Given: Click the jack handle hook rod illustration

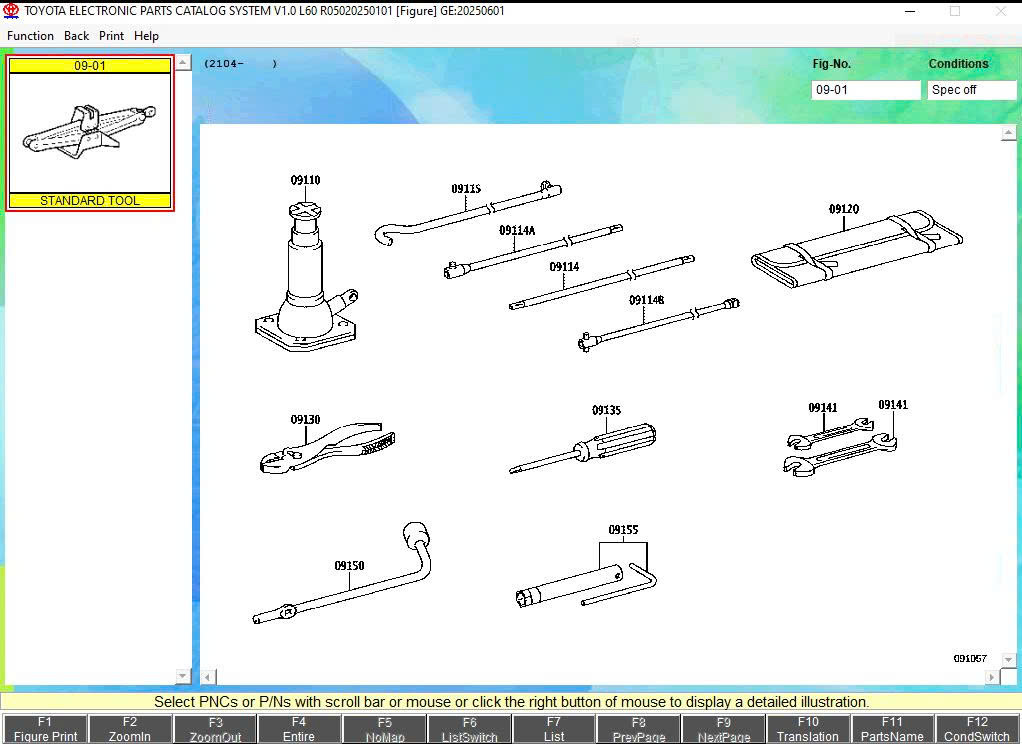Looking at the screenshot, I should pos(467,215).
